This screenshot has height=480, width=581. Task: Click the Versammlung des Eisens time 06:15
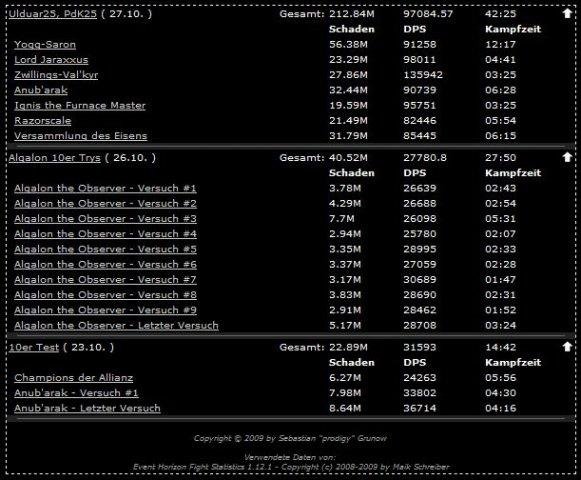pyautogui.click(x=500, y=136)
